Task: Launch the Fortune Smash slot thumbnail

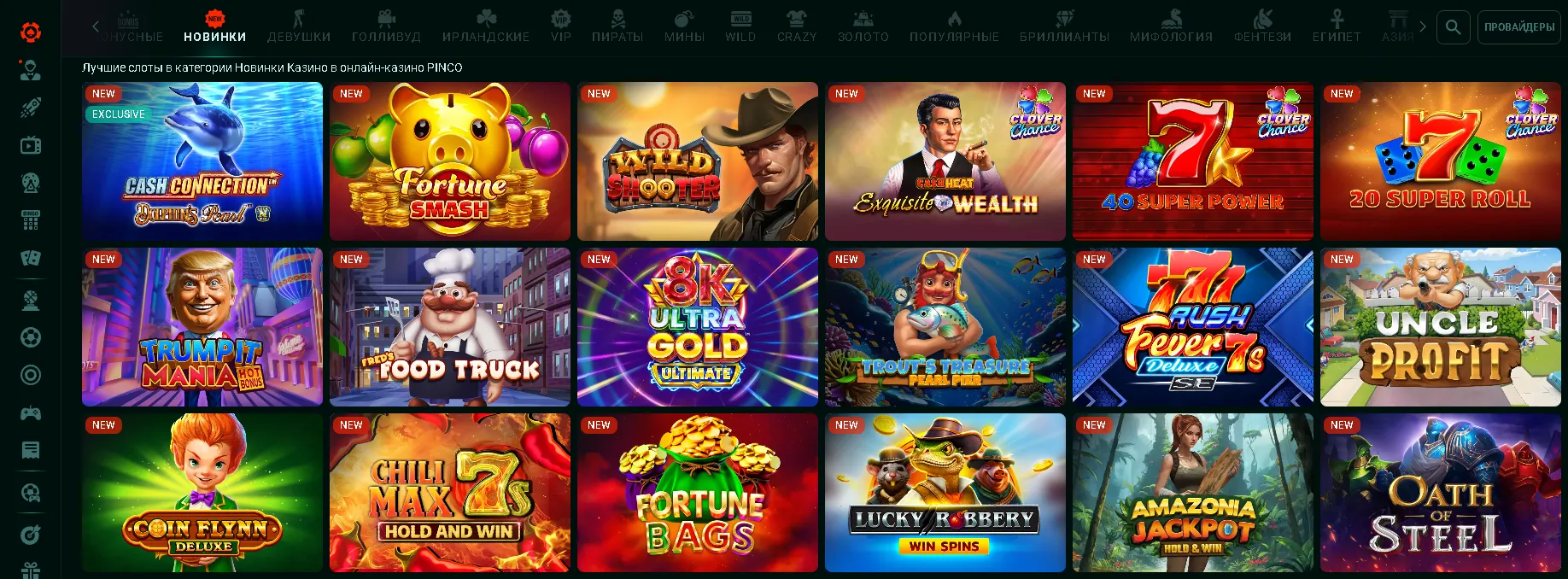Action: coord(450,161)
